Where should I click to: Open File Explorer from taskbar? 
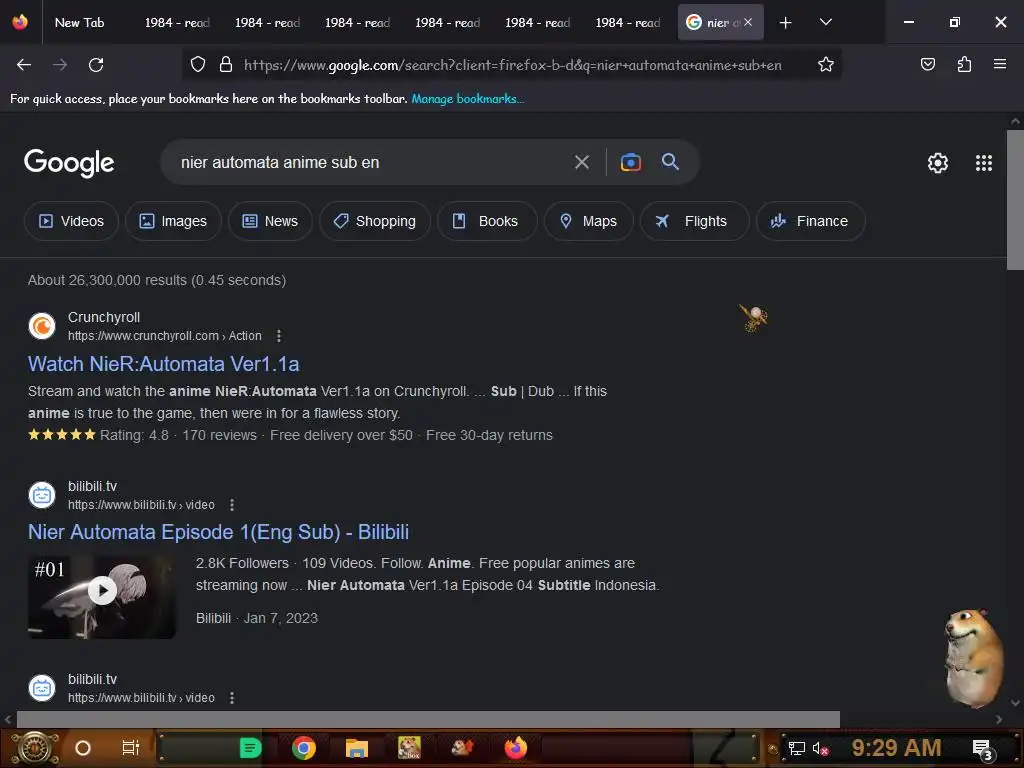point(357,748)
